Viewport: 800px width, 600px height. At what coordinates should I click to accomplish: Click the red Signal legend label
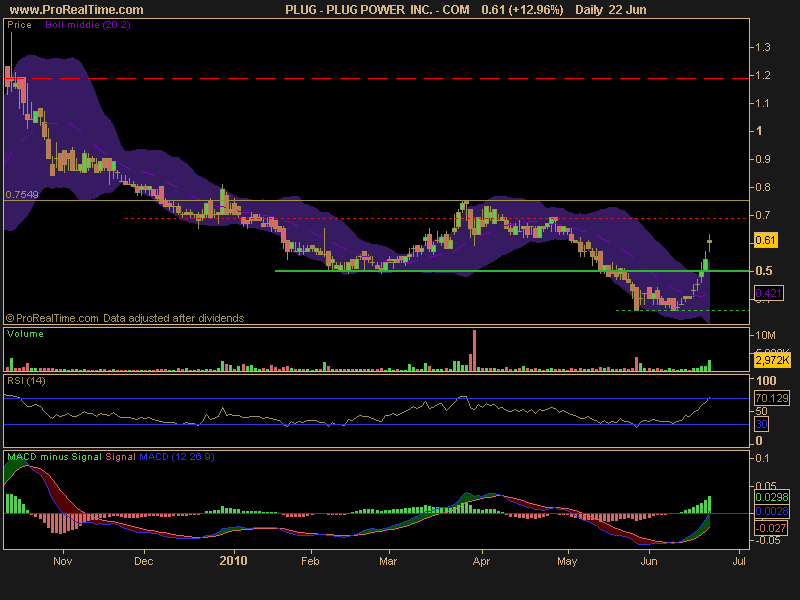click(120, 457)
